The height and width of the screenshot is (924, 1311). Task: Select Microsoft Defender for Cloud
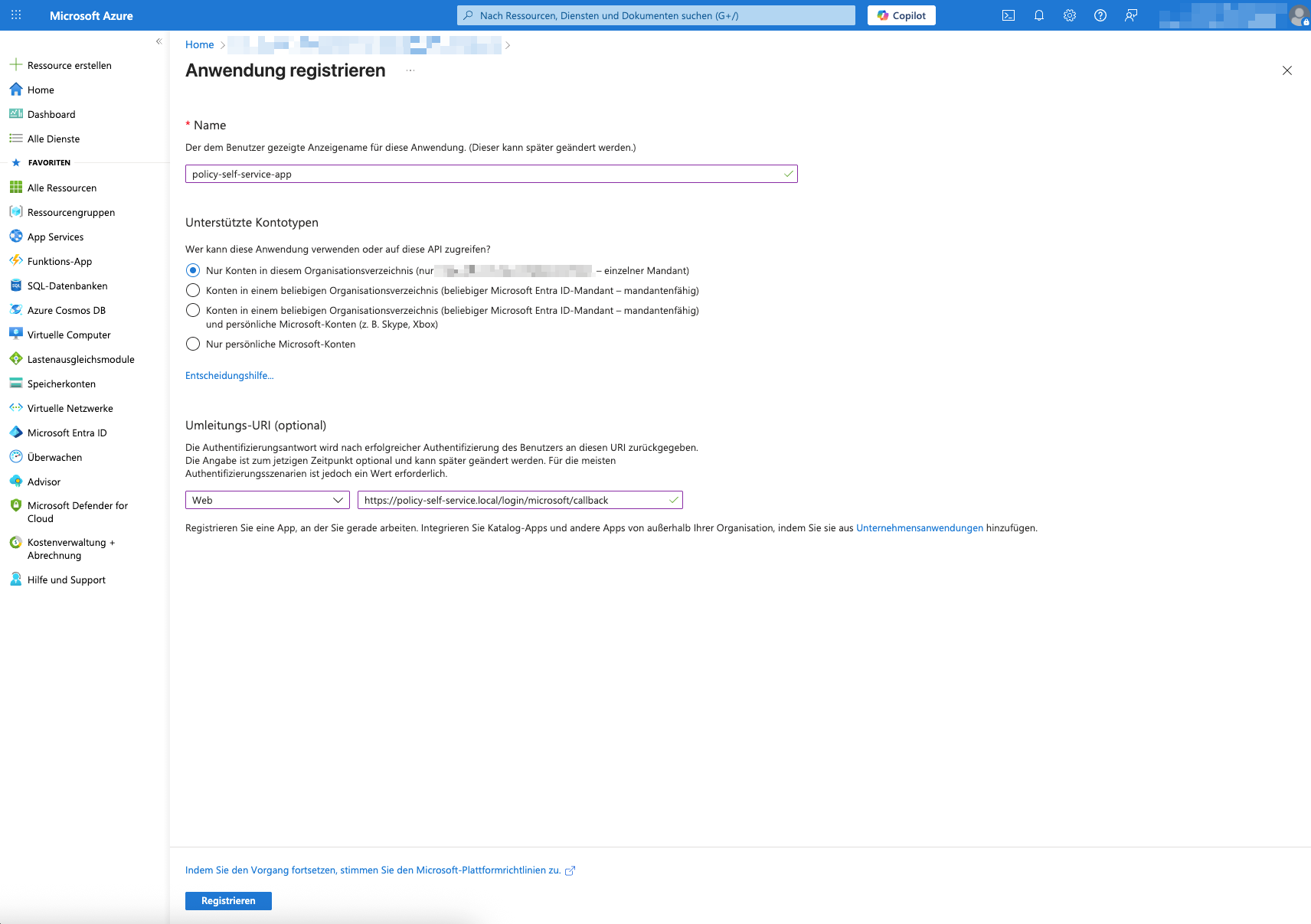(77, 511)
